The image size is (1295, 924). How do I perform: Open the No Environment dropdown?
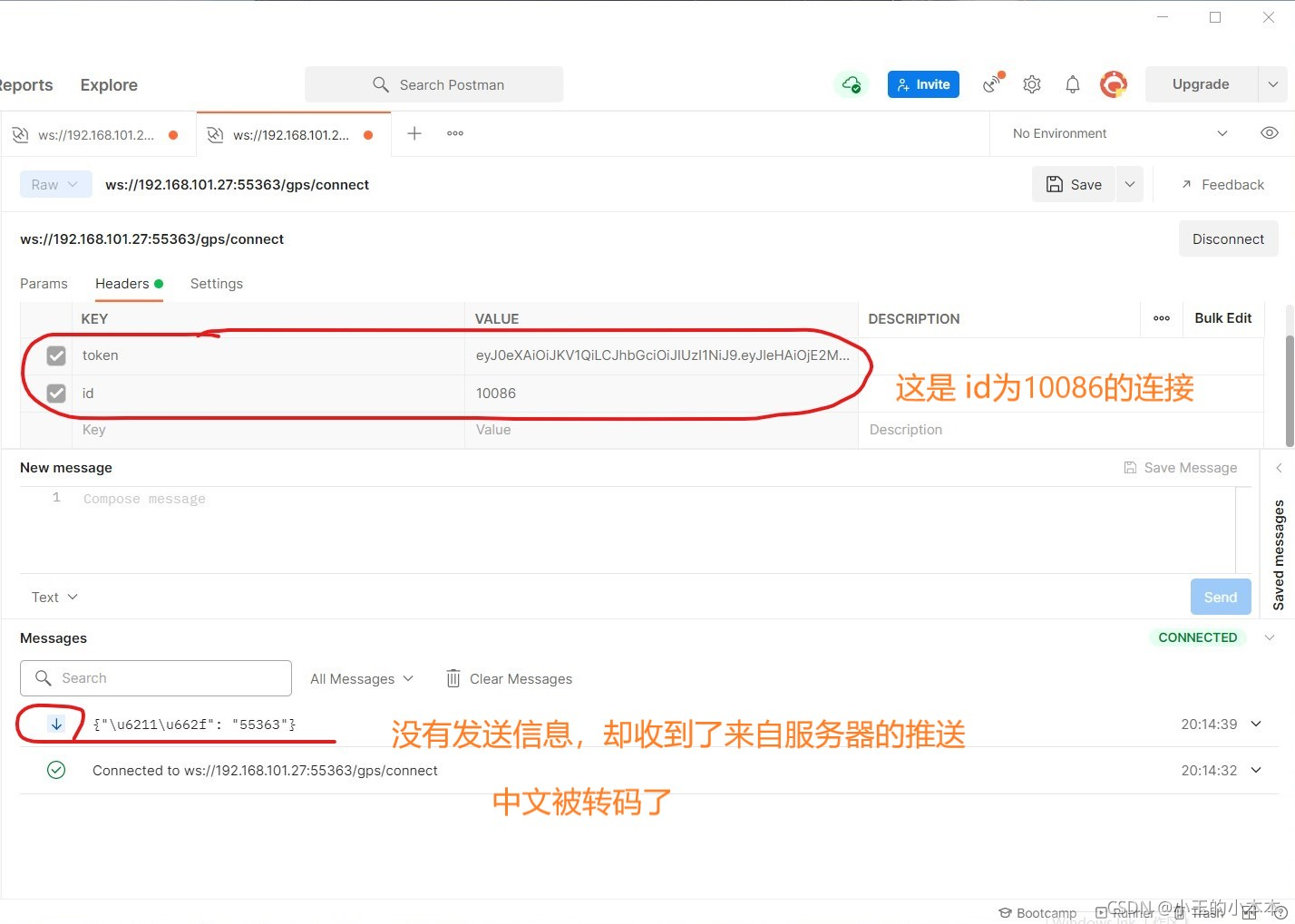click(1121, 133)
